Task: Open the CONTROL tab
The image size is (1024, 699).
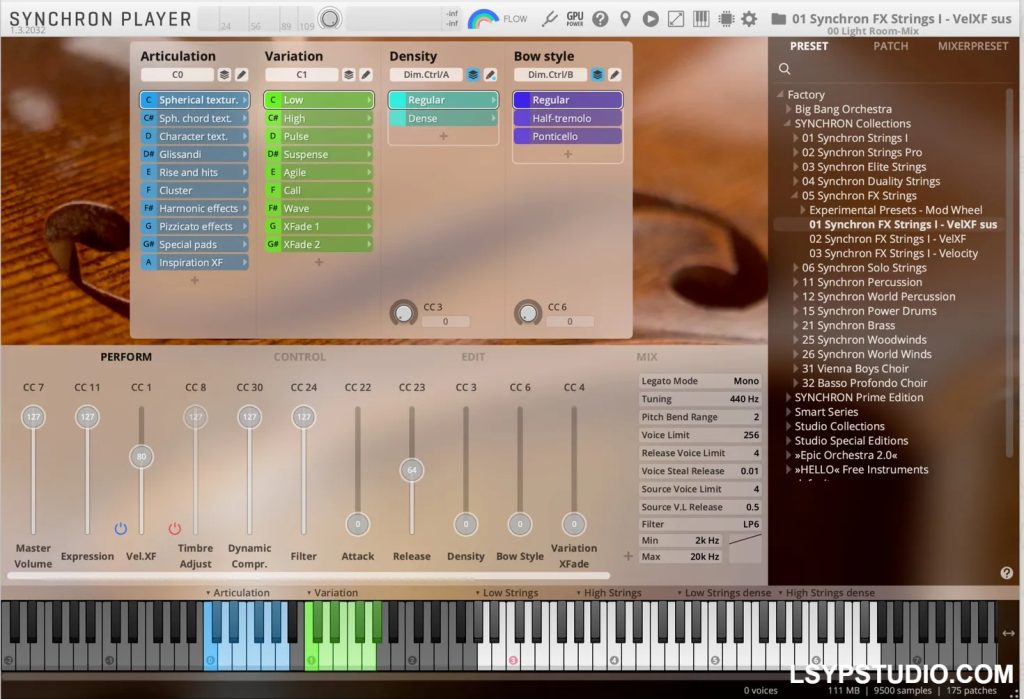Action: [x=299, y=357]
